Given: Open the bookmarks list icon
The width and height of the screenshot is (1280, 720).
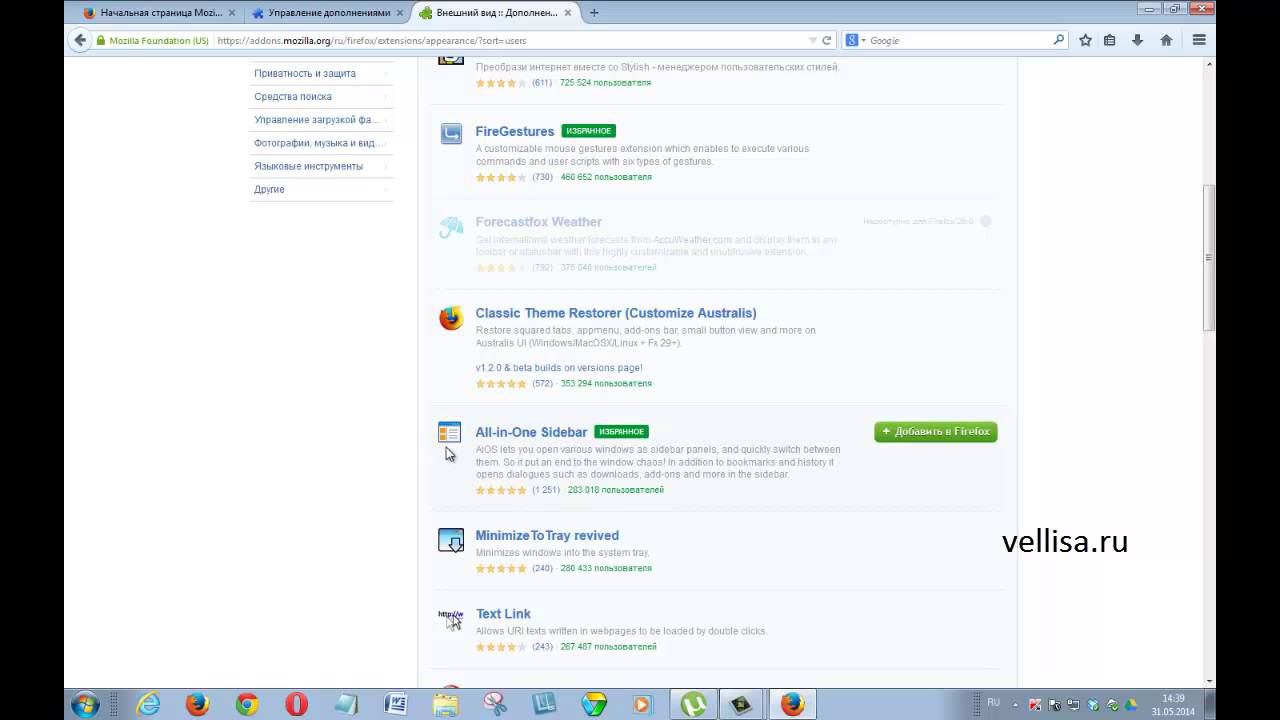Looking at the screenshot, I should (x=1110, y=40).
